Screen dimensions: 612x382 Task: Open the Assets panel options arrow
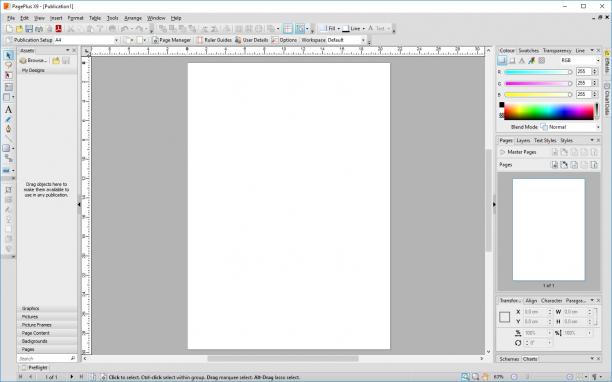tap(68, 51)
